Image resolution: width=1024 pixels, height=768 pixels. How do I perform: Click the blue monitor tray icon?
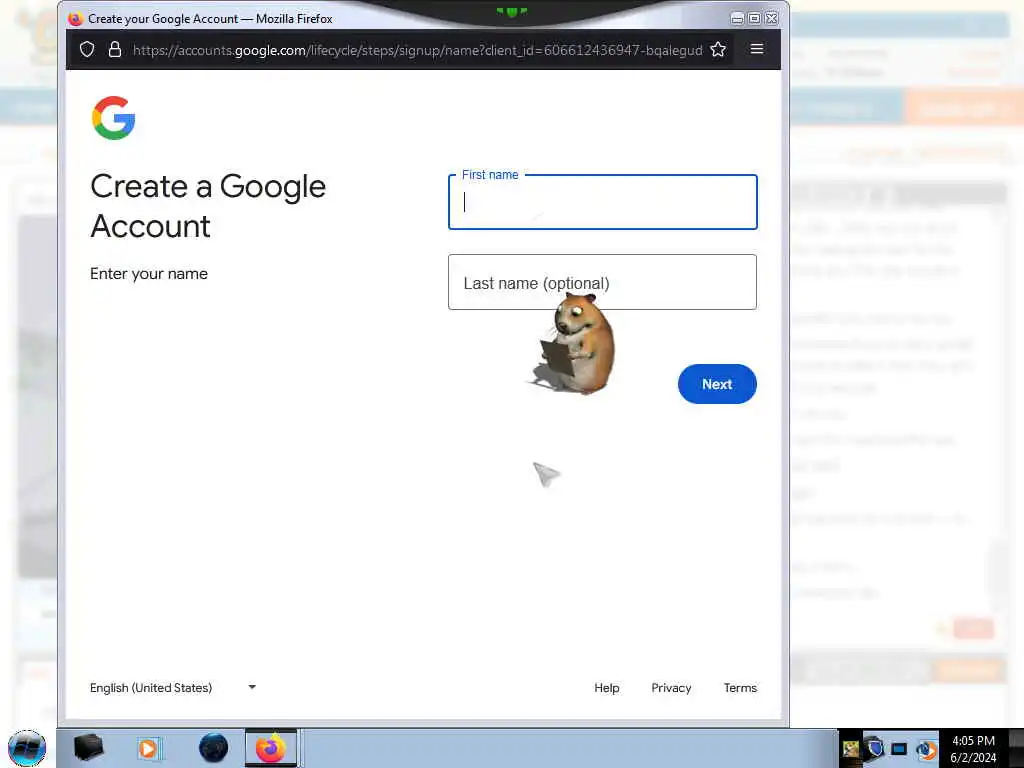tap(899, 749)
